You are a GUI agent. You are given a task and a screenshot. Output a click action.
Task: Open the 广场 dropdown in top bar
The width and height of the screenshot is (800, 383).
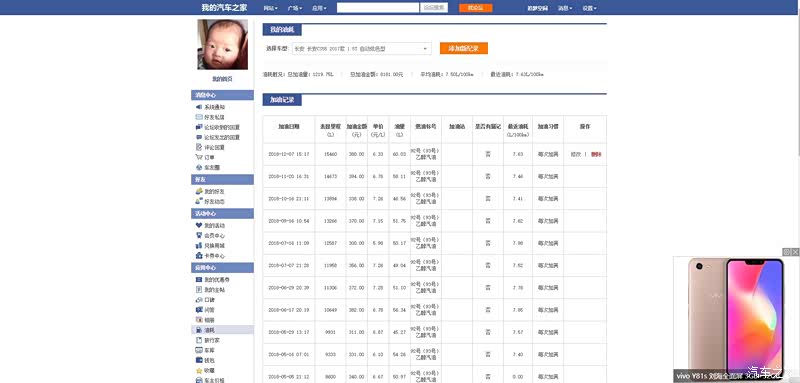click(x=295, y=8)
